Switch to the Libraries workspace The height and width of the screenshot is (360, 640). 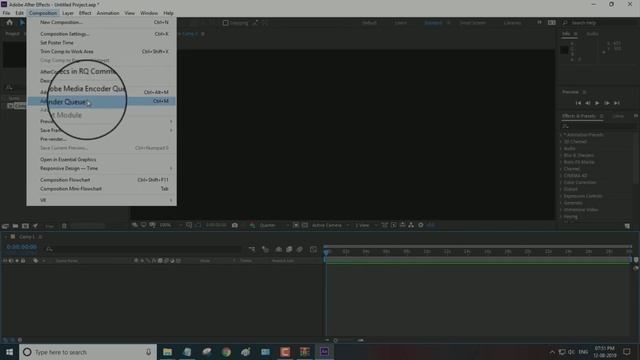pyautogui.click(x=512, y=23)
